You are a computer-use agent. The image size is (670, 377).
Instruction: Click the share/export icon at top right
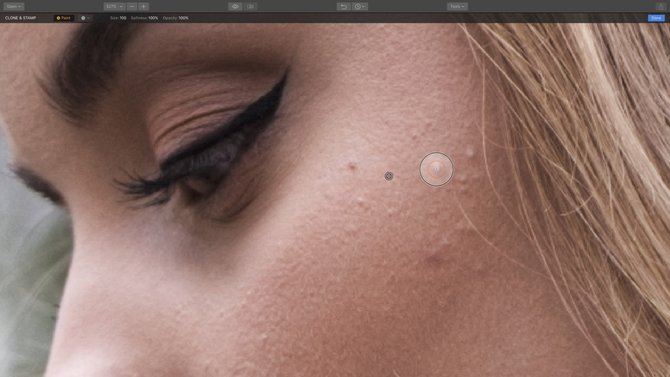click(660, 6)
